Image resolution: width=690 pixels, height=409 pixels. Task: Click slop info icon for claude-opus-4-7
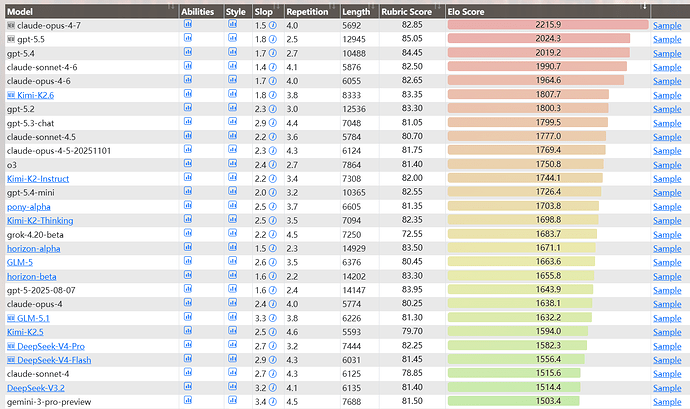point(273,26)
